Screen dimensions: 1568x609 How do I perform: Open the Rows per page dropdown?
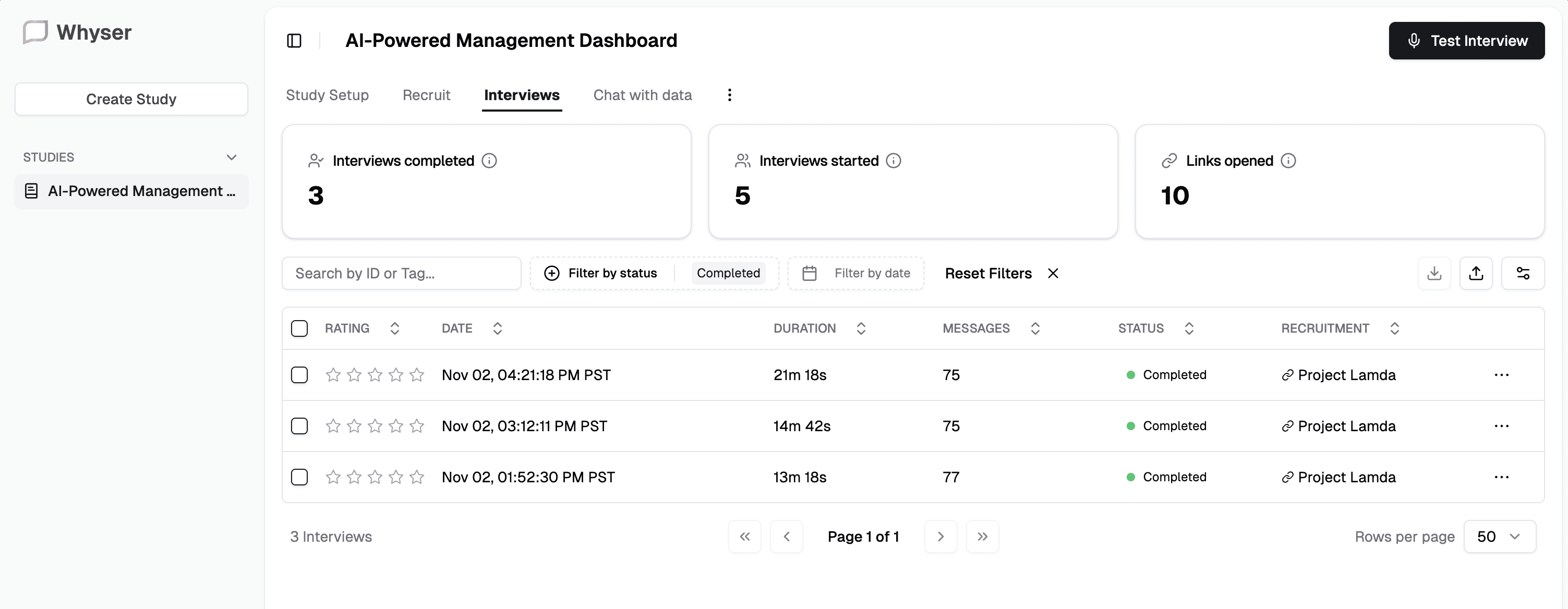click(1499, 537)
